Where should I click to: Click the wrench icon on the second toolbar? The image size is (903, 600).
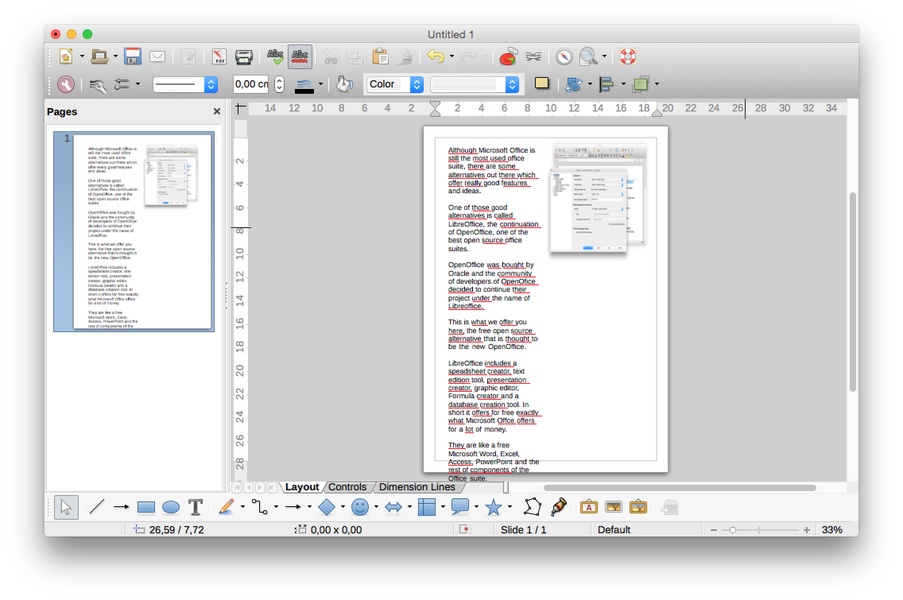click(x=66, y=85)
